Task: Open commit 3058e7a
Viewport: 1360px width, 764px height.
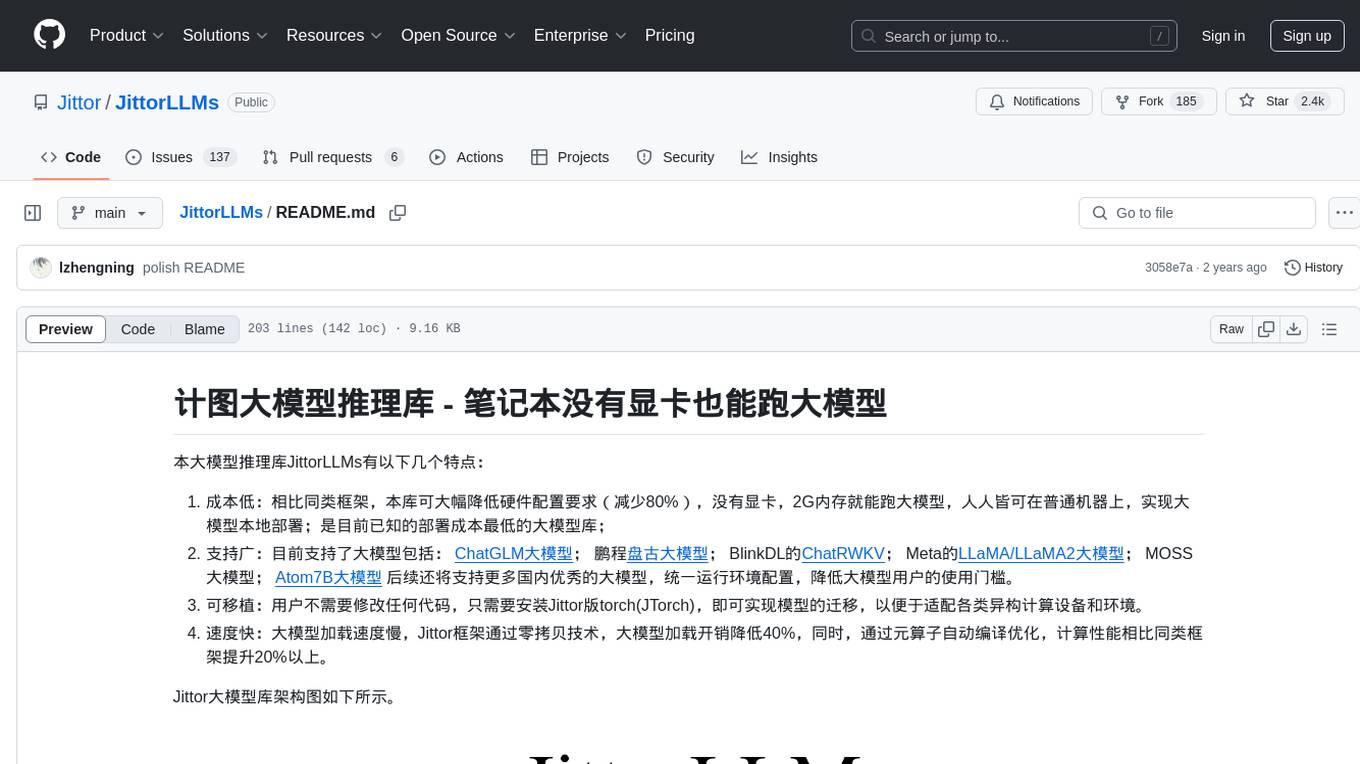Action: 1168,268
